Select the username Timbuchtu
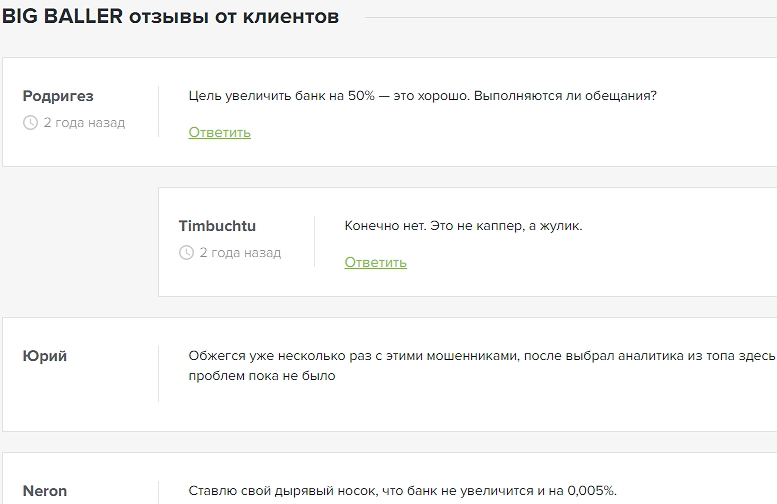Screen dimensions: 777x504 pos(217,226)
